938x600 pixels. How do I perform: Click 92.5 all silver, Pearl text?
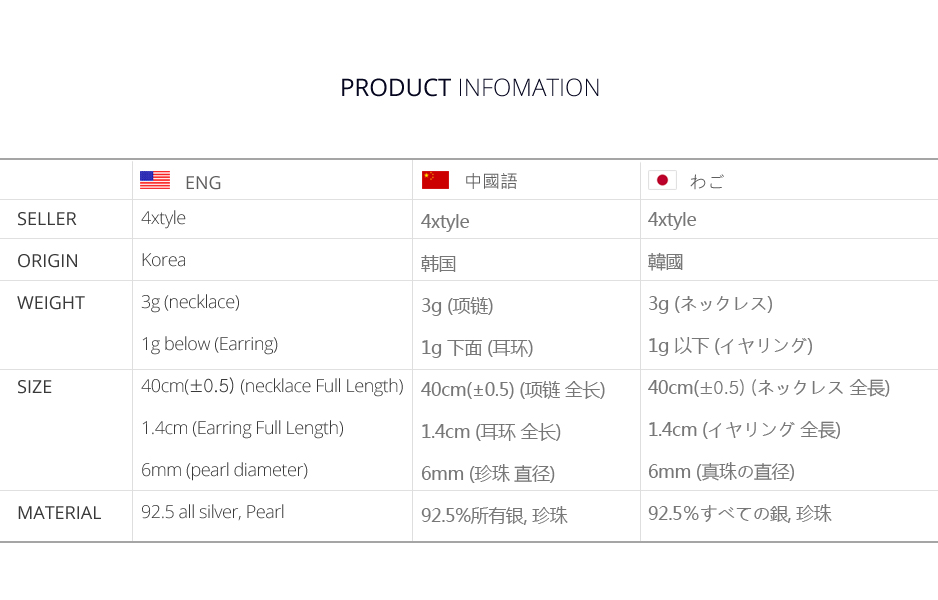213,512
